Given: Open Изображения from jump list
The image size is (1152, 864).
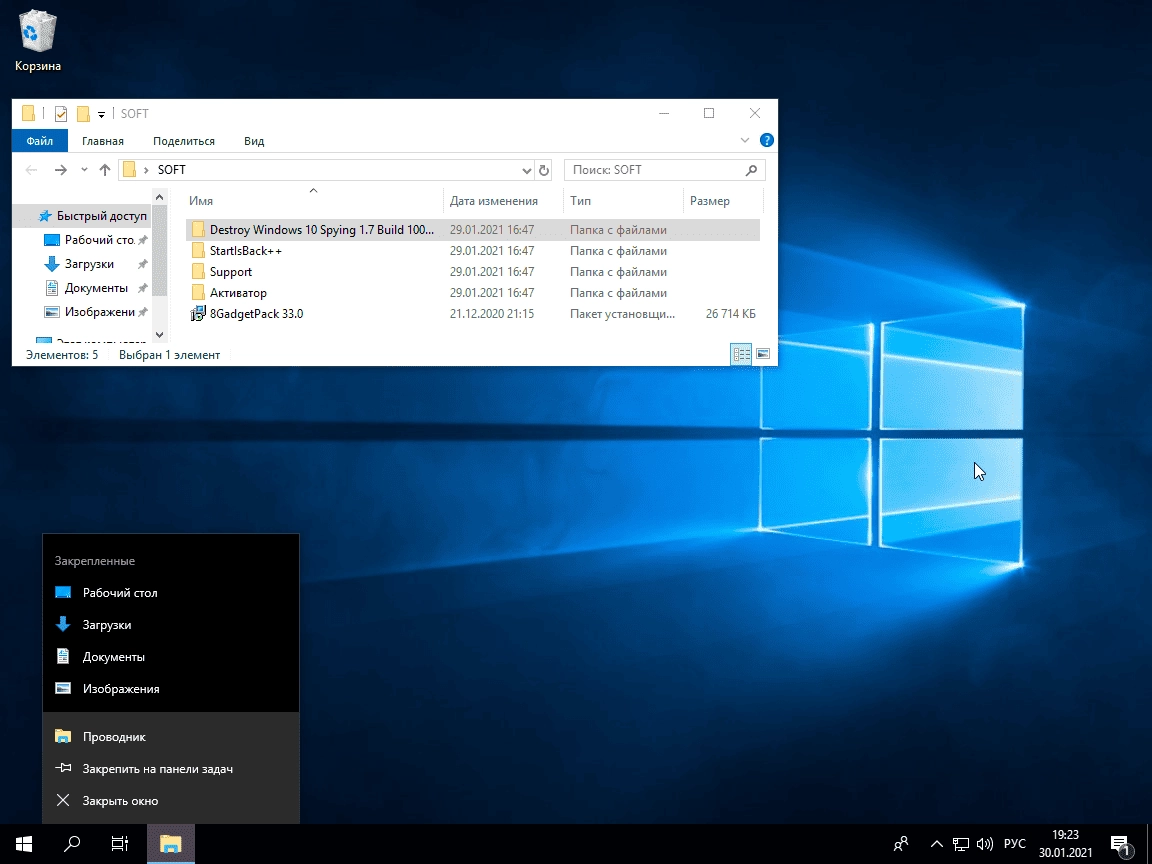Looking at the screenshot, I should tap(171, 688).
